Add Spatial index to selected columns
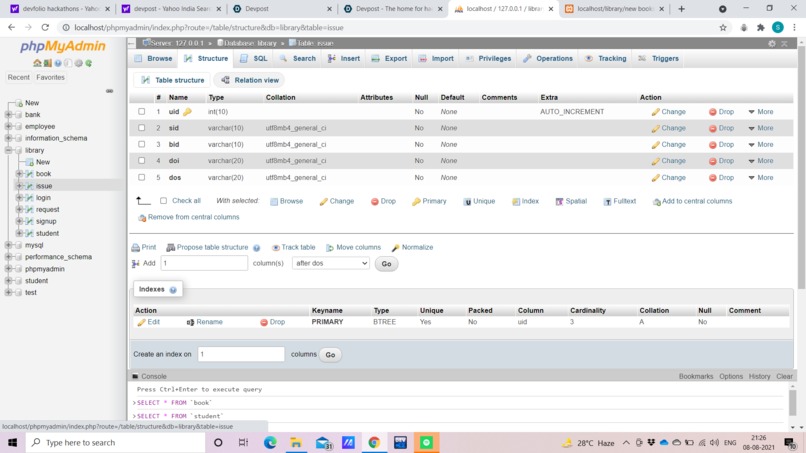 (x=571, y=201)
